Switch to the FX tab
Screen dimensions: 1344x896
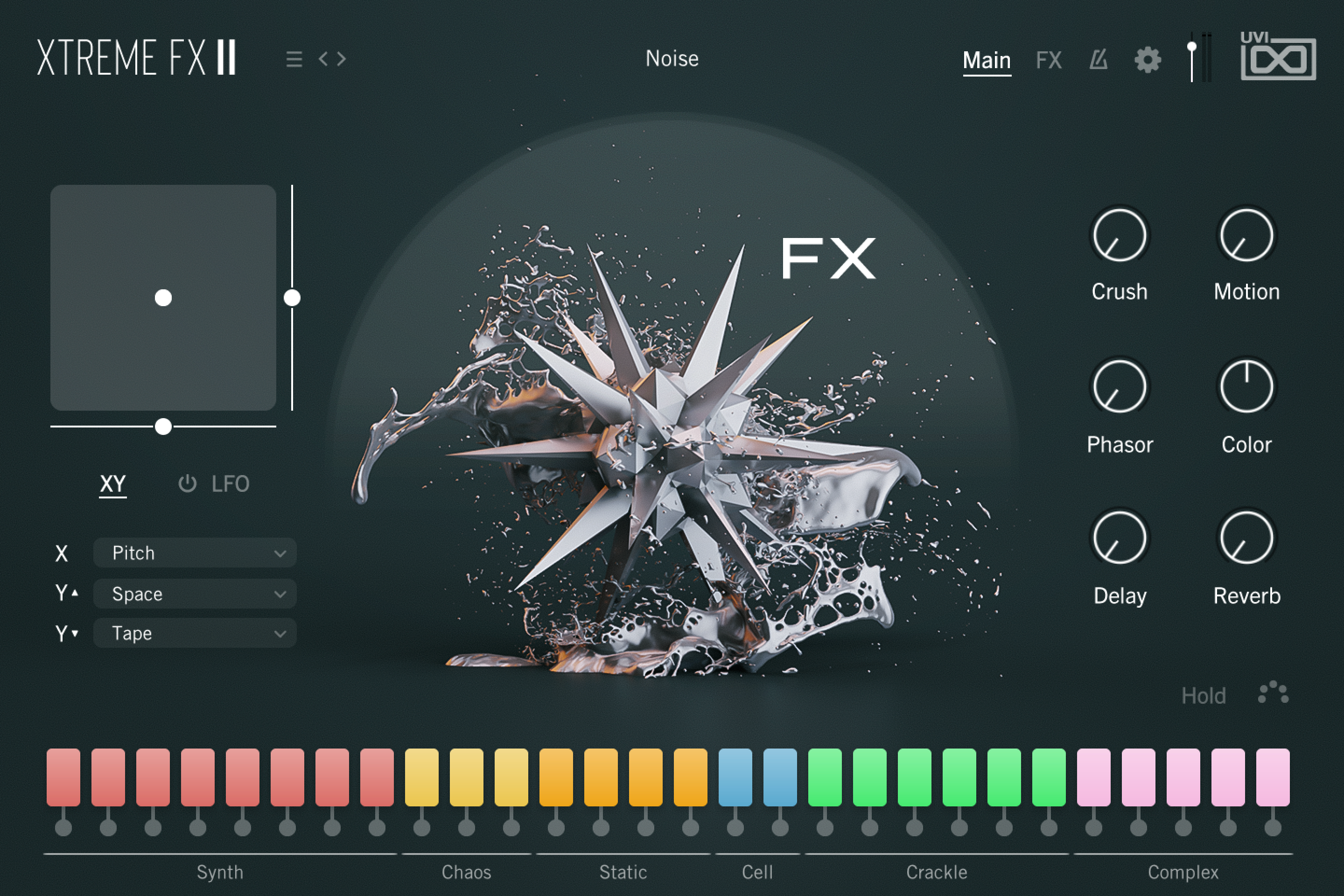pyautogui.click(x=1049, y=60)
